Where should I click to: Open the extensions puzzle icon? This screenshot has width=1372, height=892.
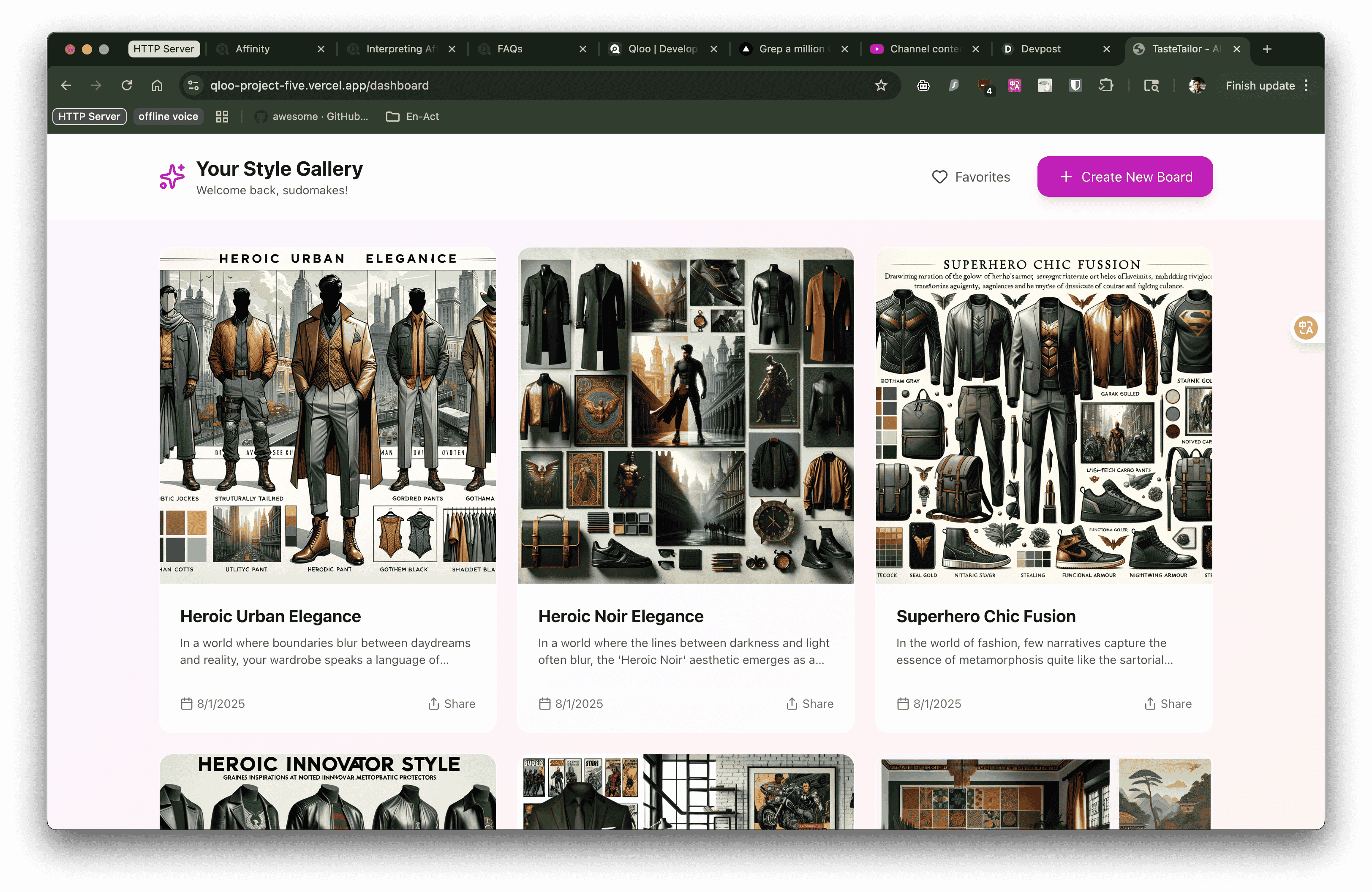pyautogui.click(x=1106, y=85)
